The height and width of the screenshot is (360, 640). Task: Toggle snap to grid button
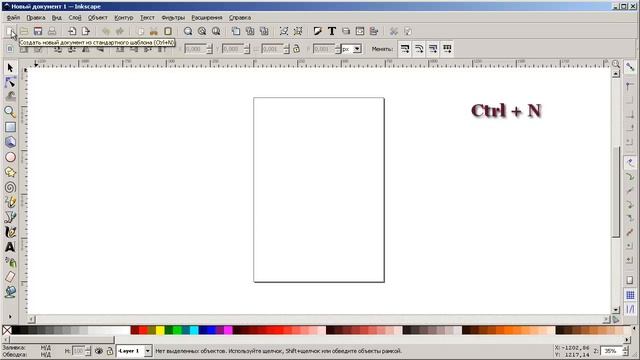point(630,295)
